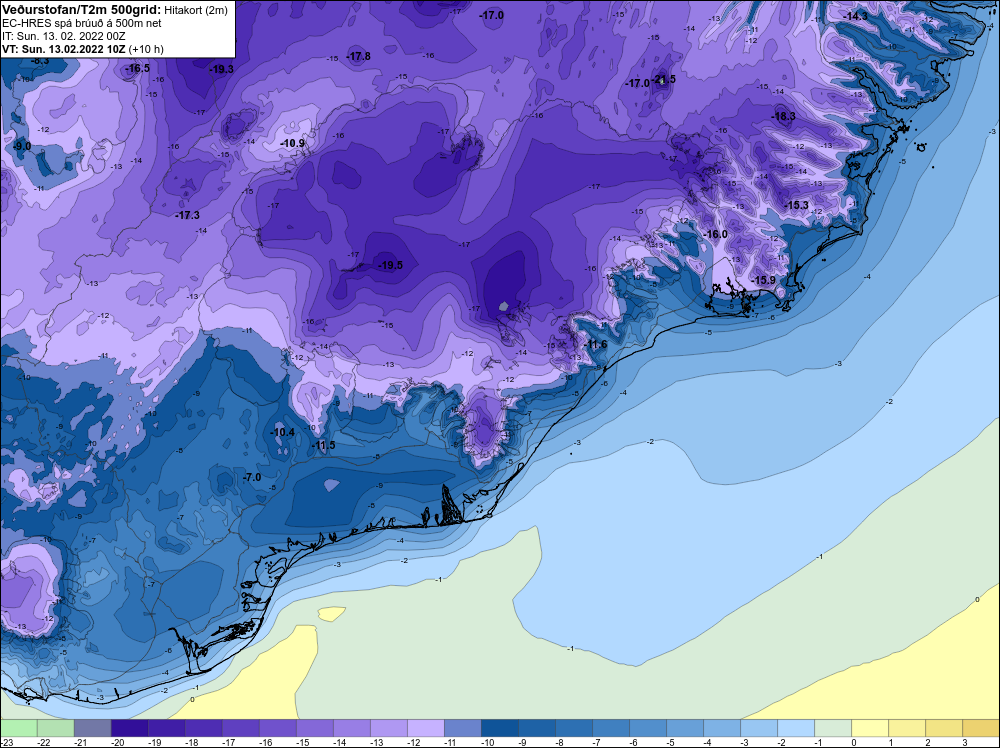Click the -18.3 temperature label

coord(783,117)
